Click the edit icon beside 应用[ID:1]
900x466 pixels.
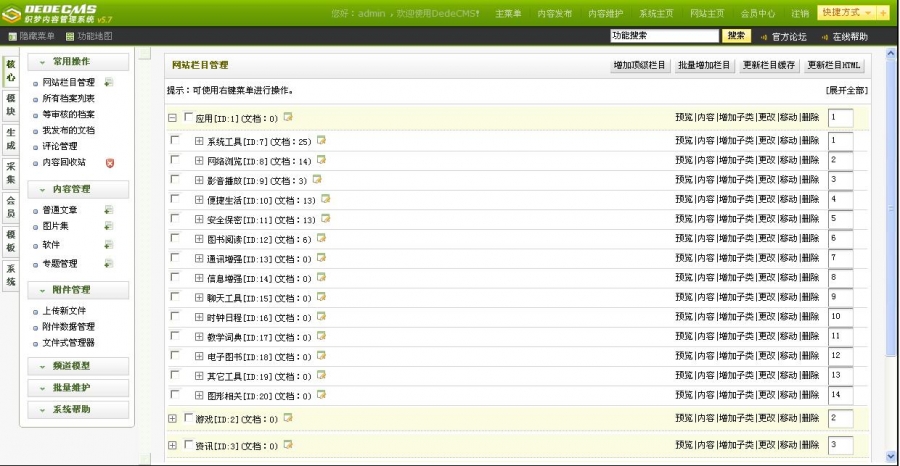pyautogui.click(x=288, y=117)
